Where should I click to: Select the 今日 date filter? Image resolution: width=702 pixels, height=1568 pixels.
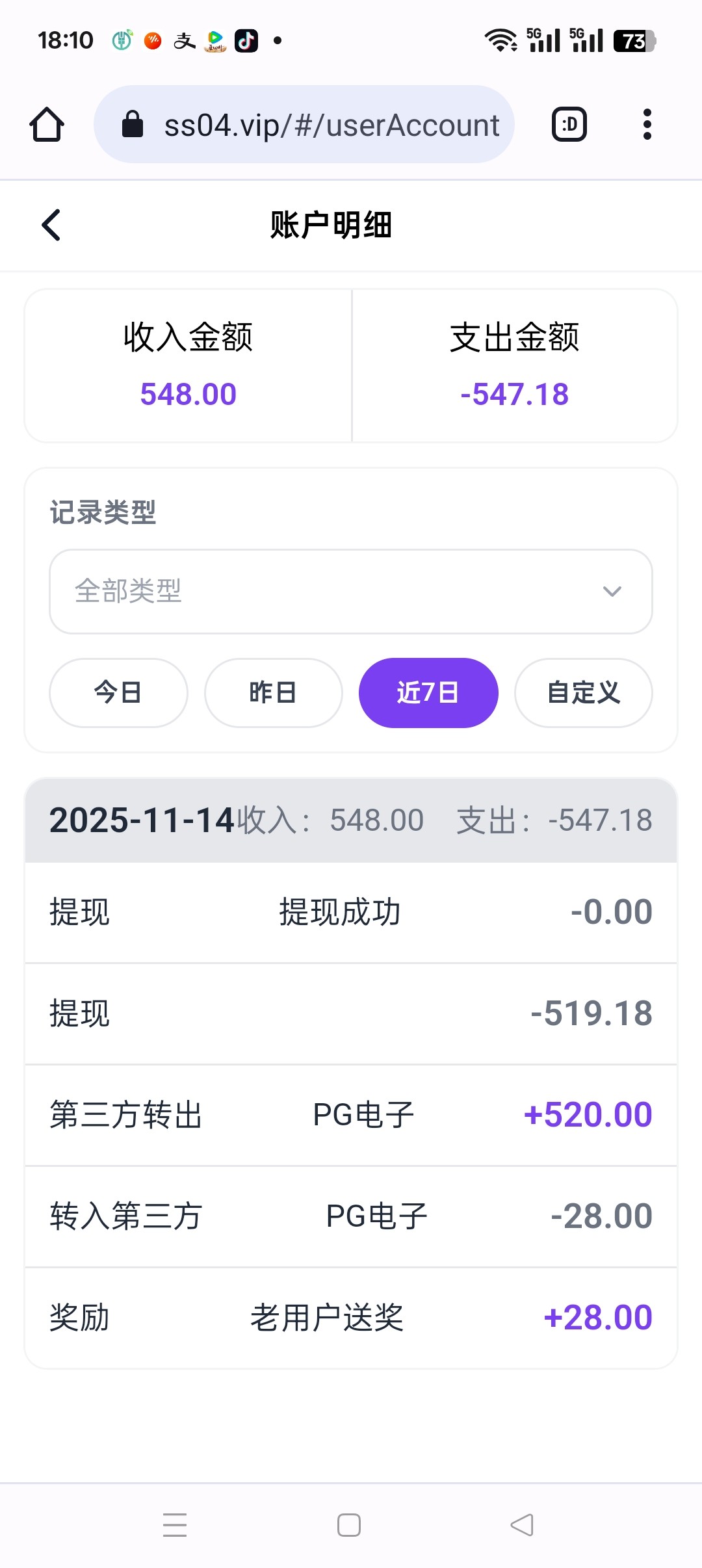(x=118, y=692)
